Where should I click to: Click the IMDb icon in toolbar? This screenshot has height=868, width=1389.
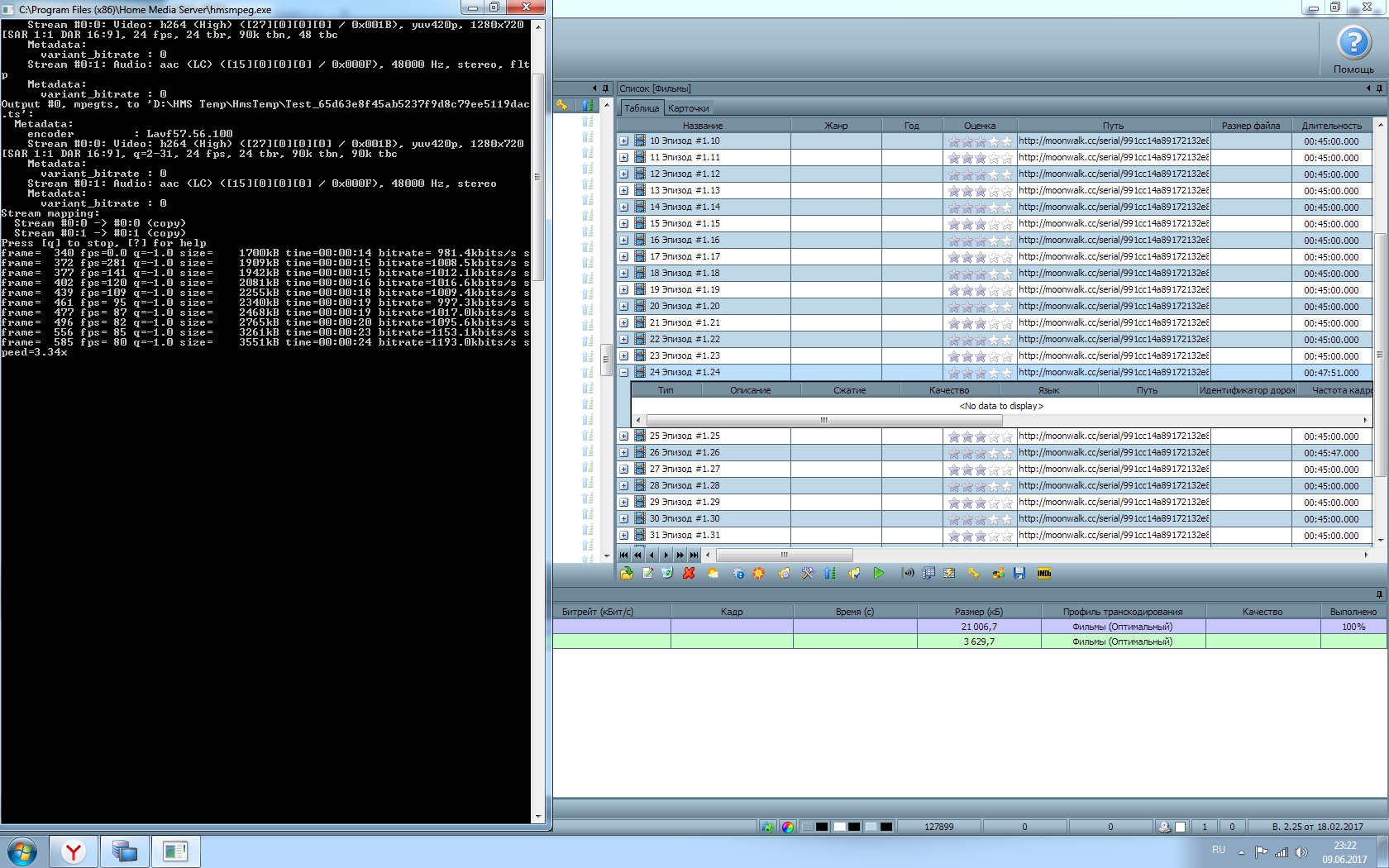(x=1044, y=573)
